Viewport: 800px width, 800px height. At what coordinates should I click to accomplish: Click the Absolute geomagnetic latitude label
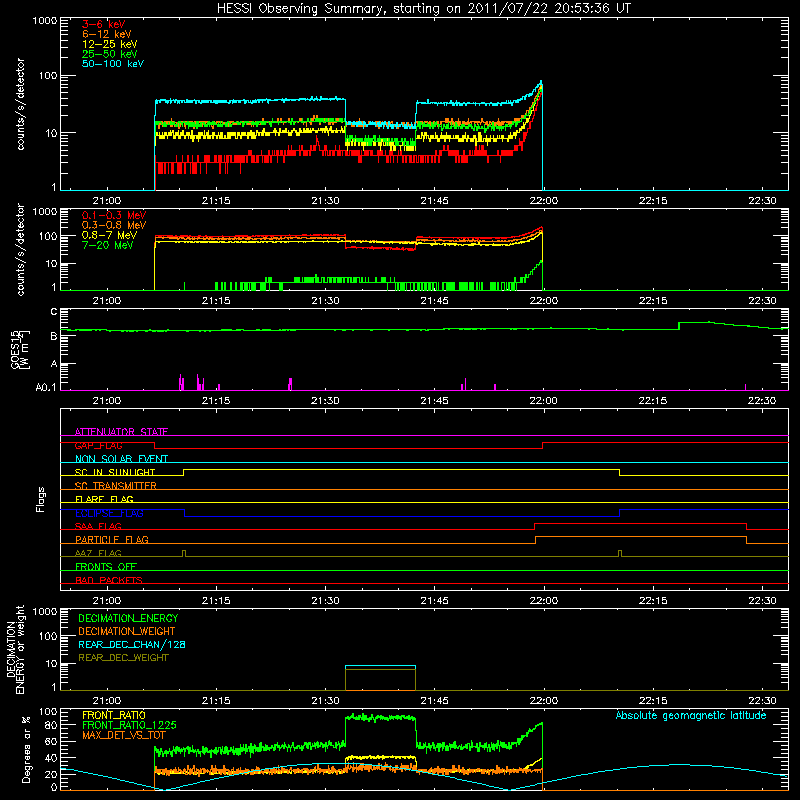click(691, 715)
